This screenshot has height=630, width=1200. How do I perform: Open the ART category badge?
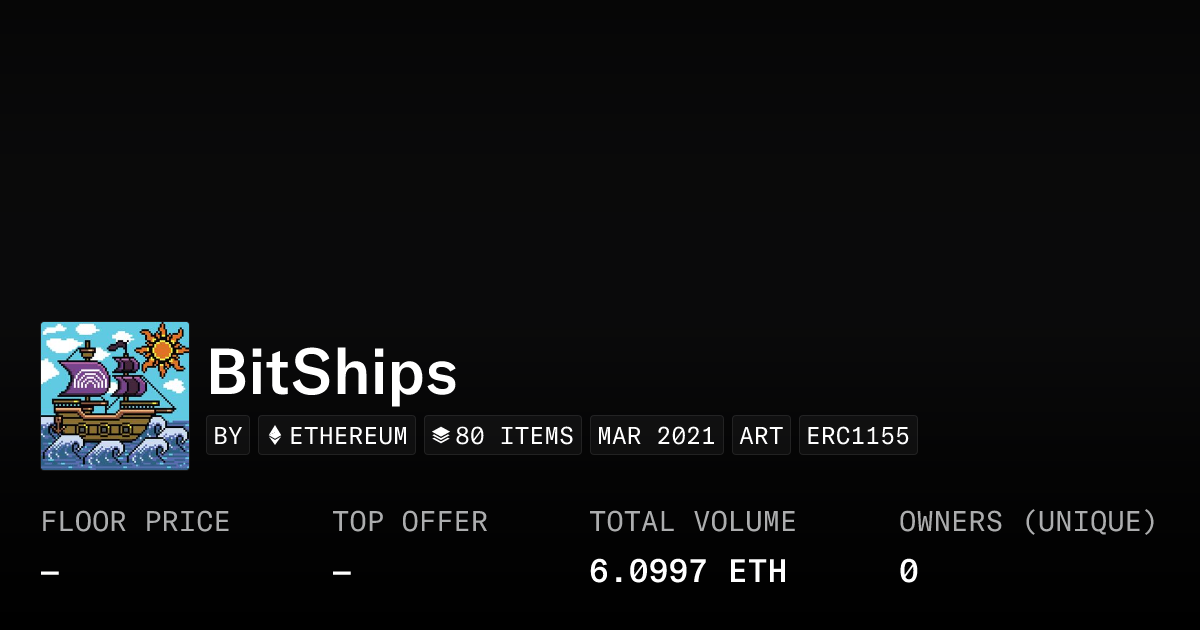pyautogui.click(x=761, y=436)
